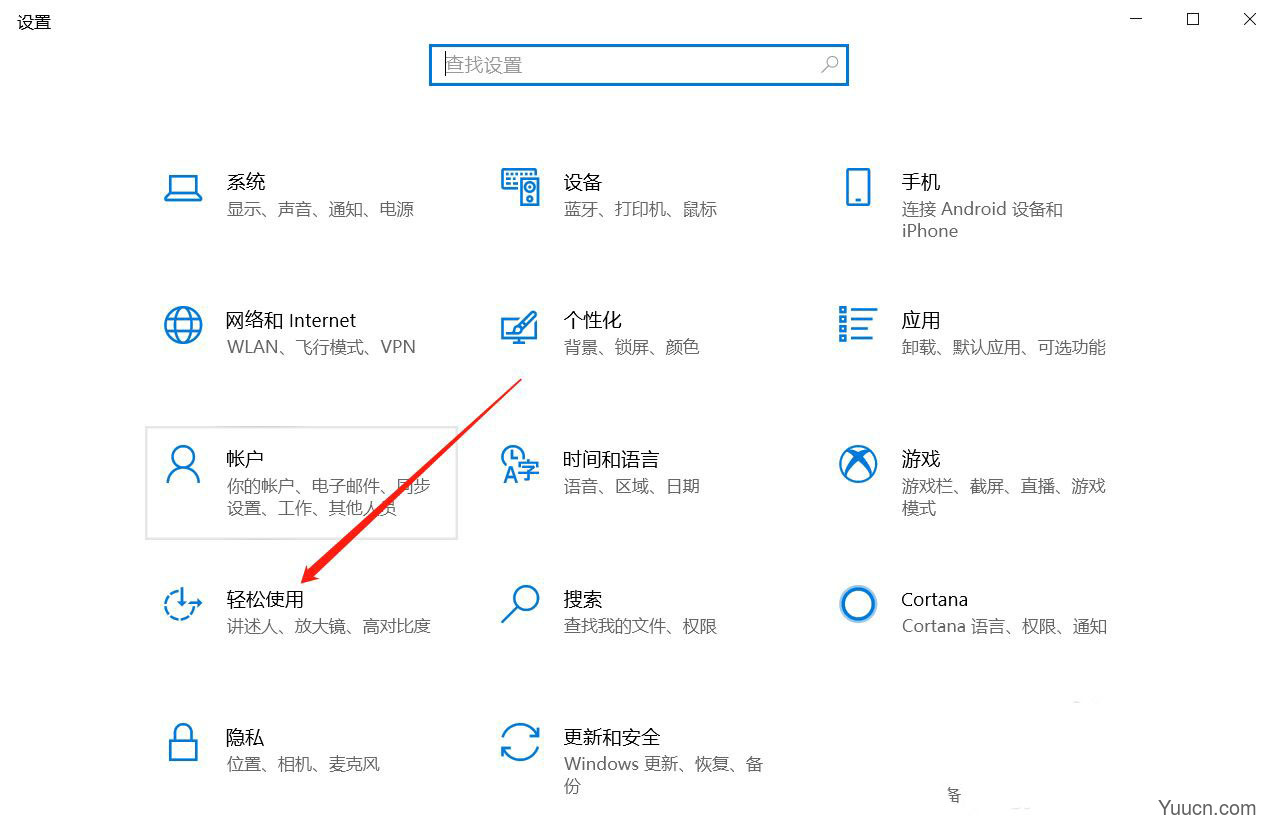
Task: Click the text 连接 Android 设备和 iPhone
Action: point(982,220)
